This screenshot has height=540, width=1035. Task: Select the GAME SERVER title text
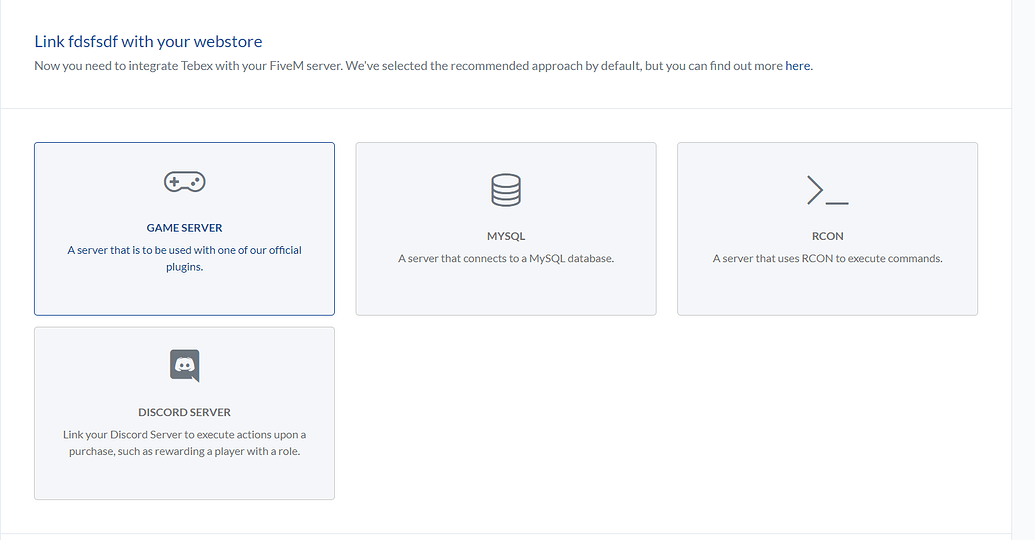pos(184,228)
